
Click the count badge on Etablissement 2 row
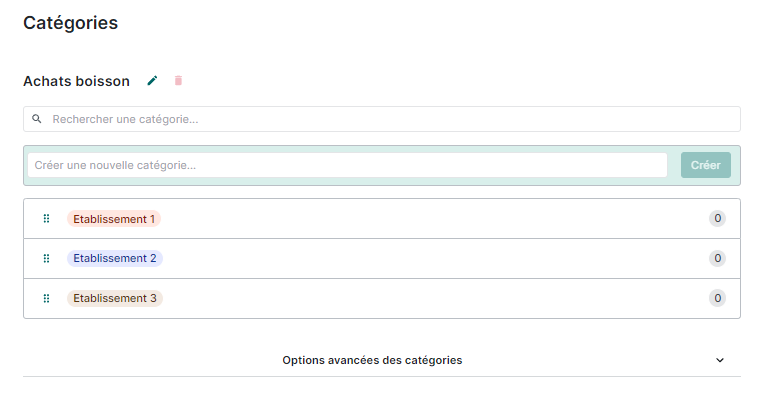(717, 258)
